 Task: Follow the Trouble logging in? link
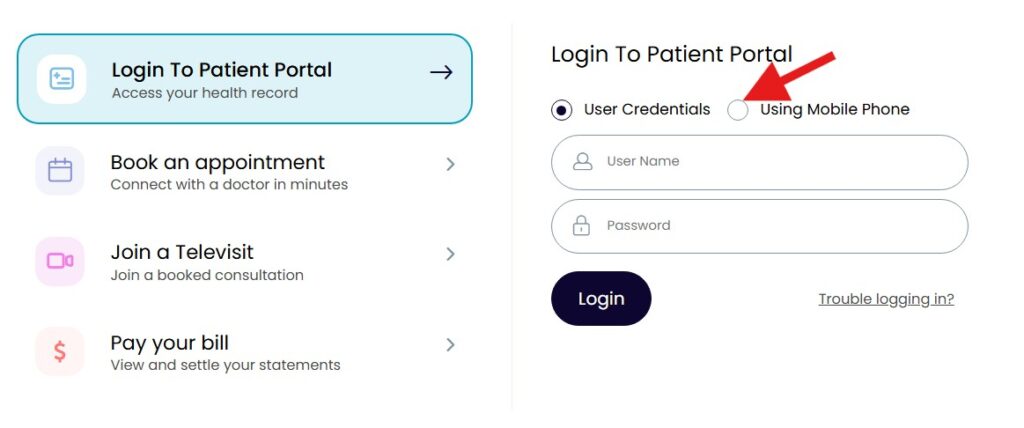click(886, 299)
